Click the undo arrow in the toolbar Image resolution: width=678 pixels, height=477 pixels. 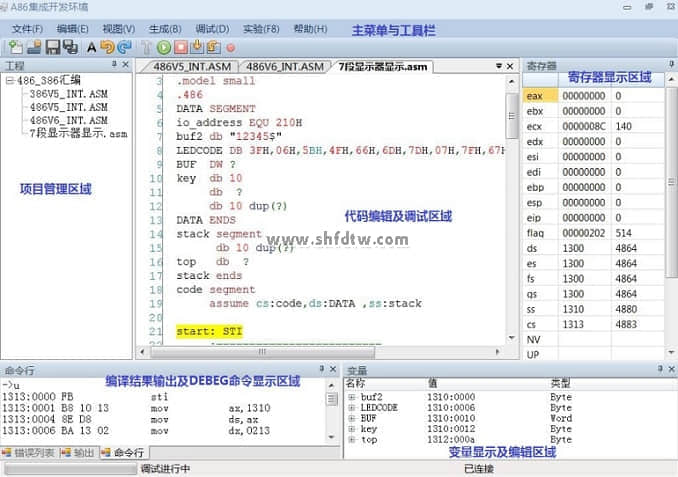(x=107, y=47)
